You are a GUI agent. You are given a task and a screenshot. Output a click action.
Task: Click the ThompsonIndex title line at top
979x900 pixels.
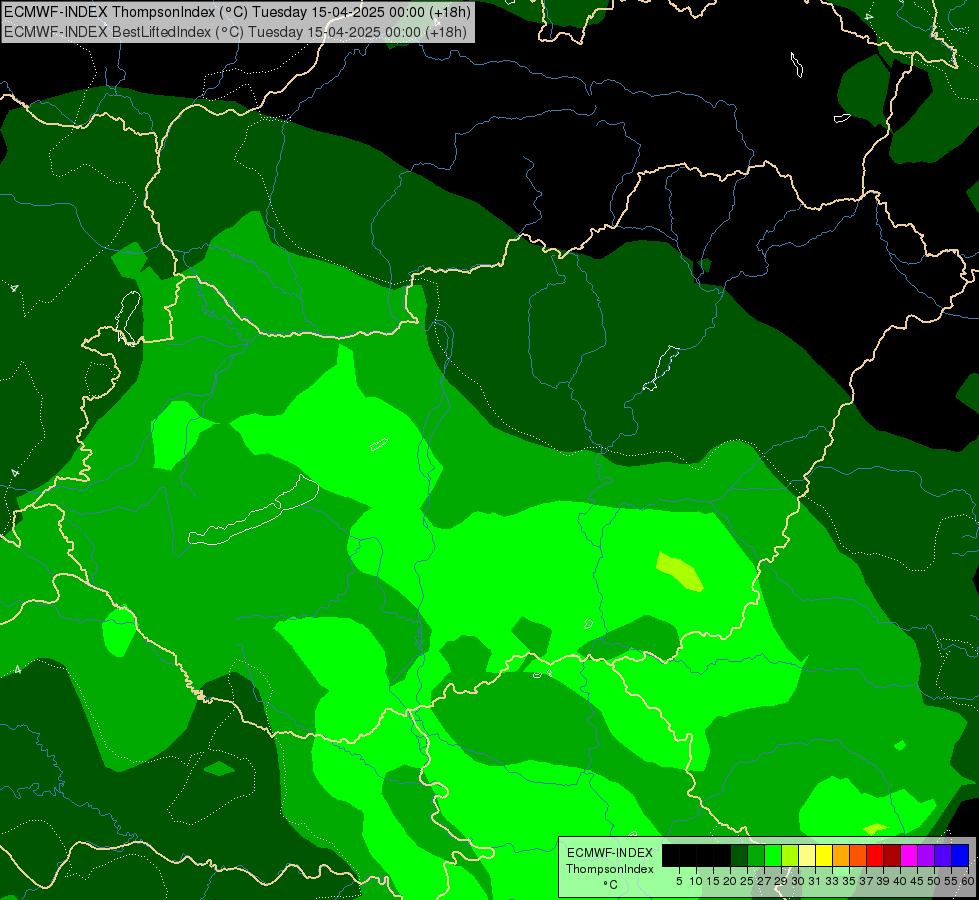tap(237, 12)
